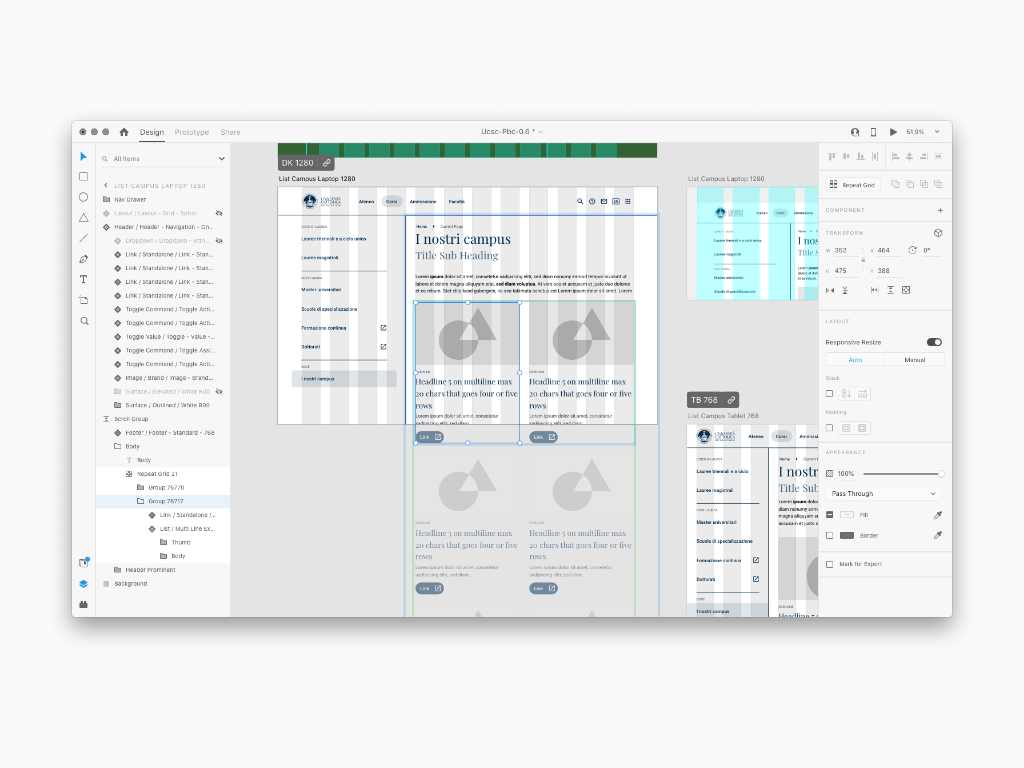
Task: Open invite to document user icon
Action: 855,132
